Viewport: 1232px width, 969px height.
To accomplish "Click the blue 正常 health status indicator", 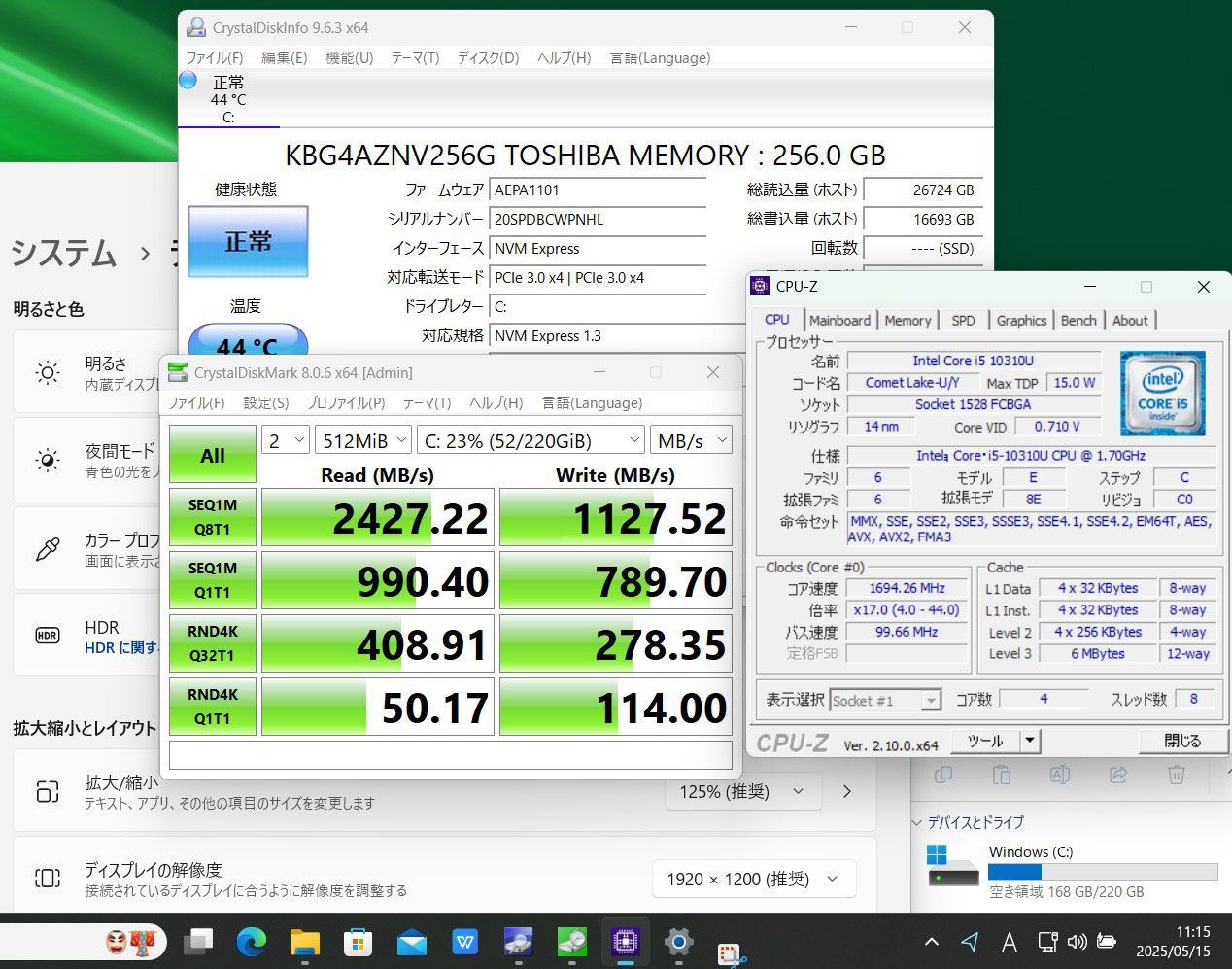I will [x=248, y=241].
